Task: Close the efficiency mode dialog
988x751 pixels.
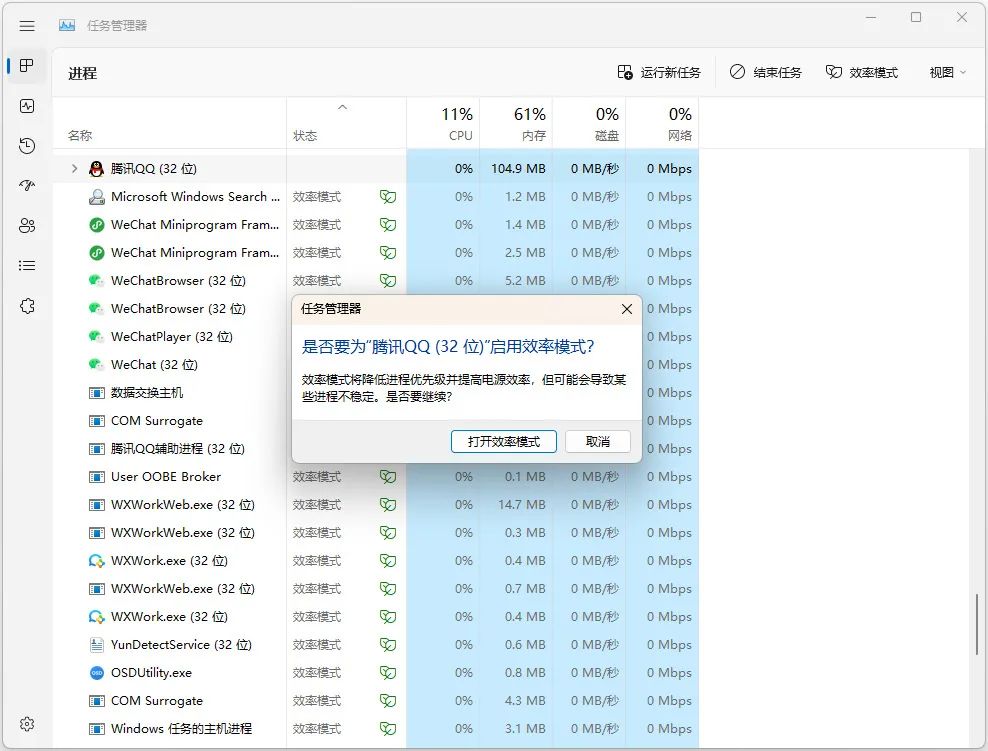Action: (x=626, y=309)
